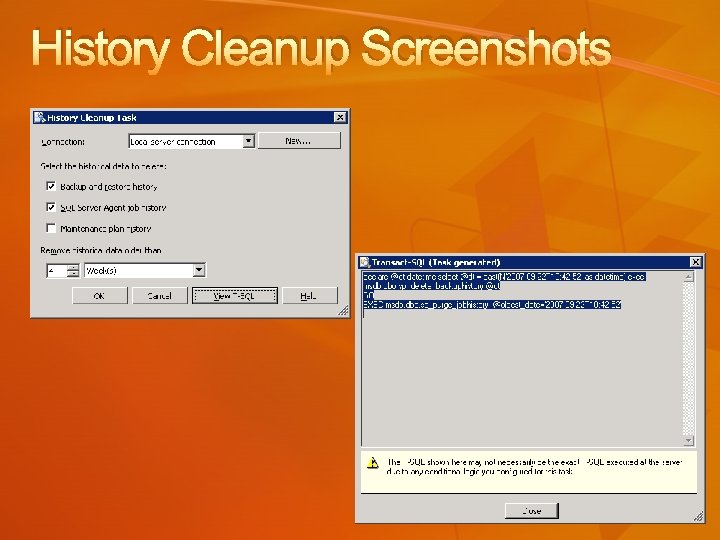Click the sp_delete_backuphistory line of SQL
The width and height of the screenshot is (720, 540).
coord(432,286)
